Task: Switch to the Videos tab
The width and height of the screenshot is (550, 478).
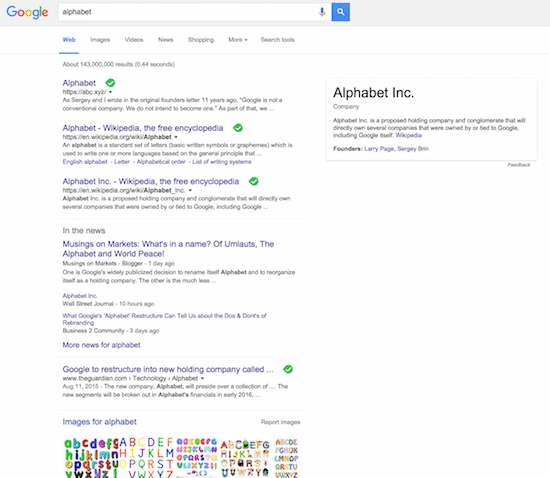Action: tap(134, 40)
